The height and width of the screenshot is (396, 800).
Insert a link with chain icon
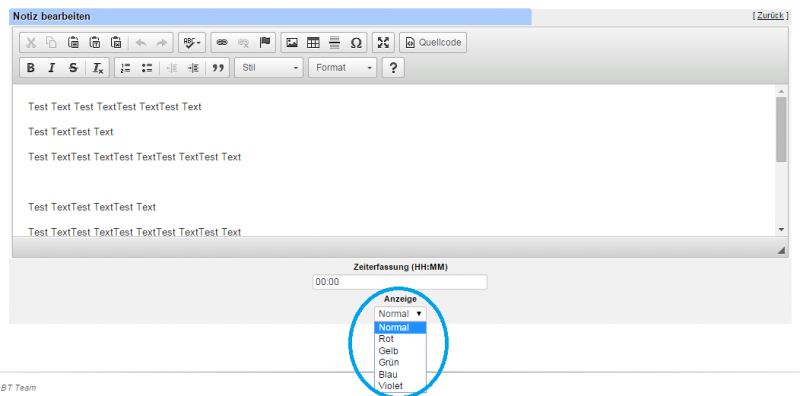[221, 43]
